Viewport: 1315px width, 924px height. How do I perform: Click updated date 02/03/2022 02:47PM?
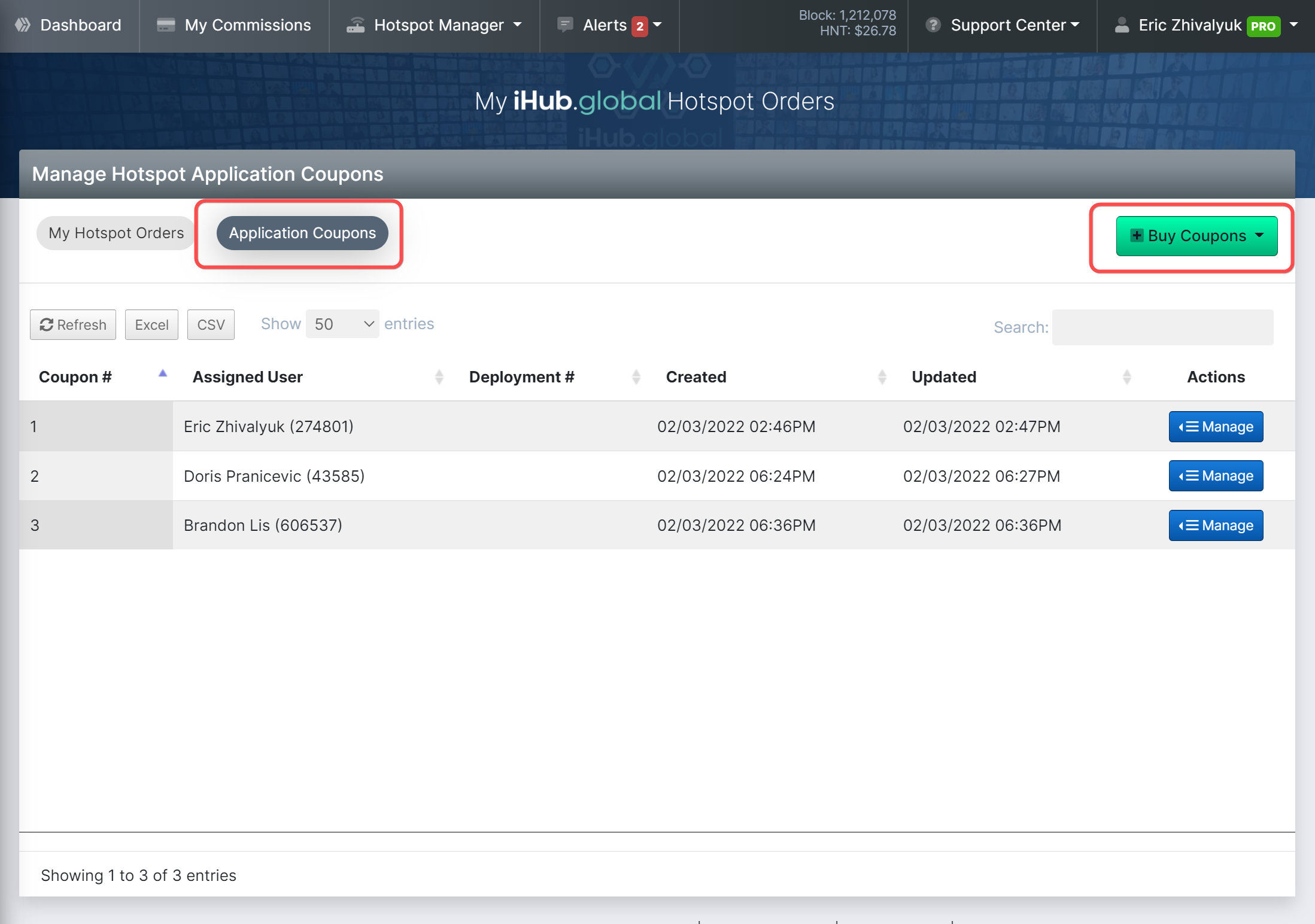point(982,427)
